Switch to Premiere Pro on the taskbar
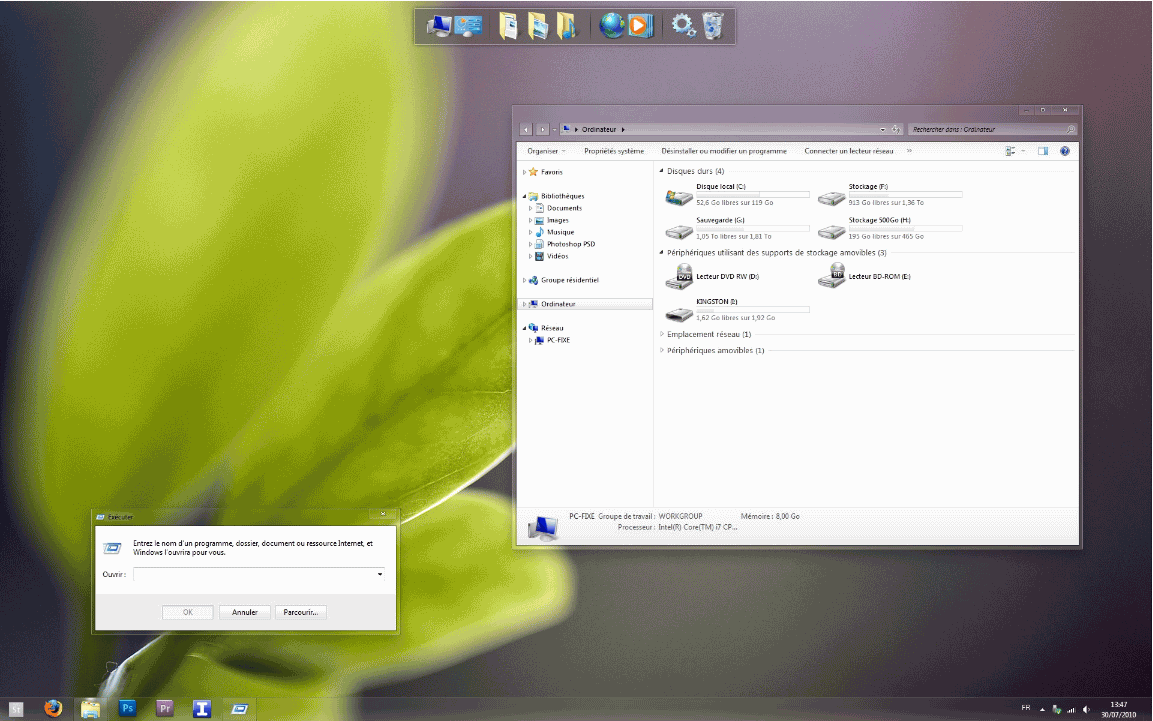The width and height of the screenshot is (1153, 721). click(165, 709)
